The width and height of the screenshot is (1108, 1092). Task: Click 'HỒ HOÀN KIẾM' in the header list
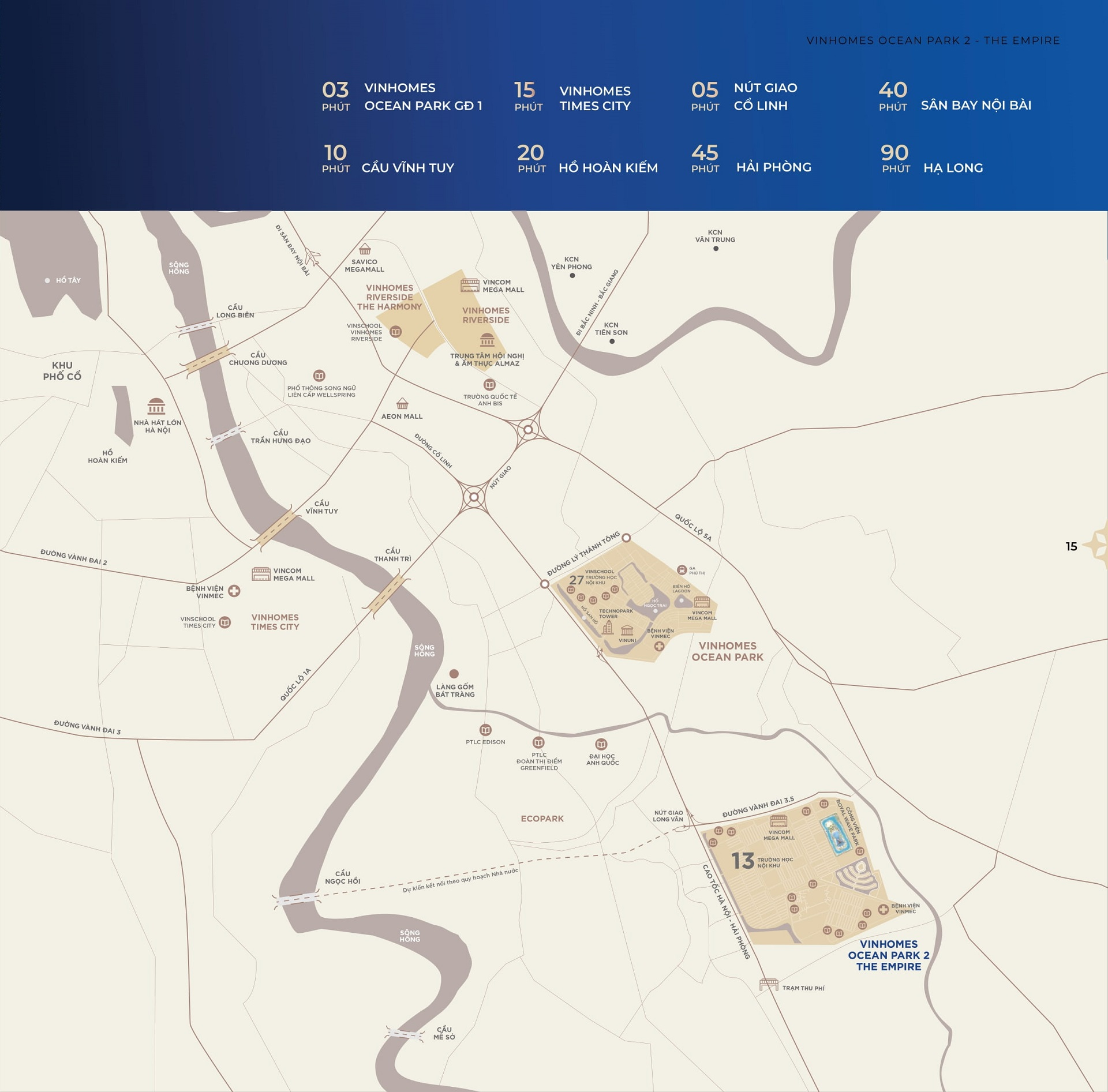pyautogui.click(x=608, y=168)
